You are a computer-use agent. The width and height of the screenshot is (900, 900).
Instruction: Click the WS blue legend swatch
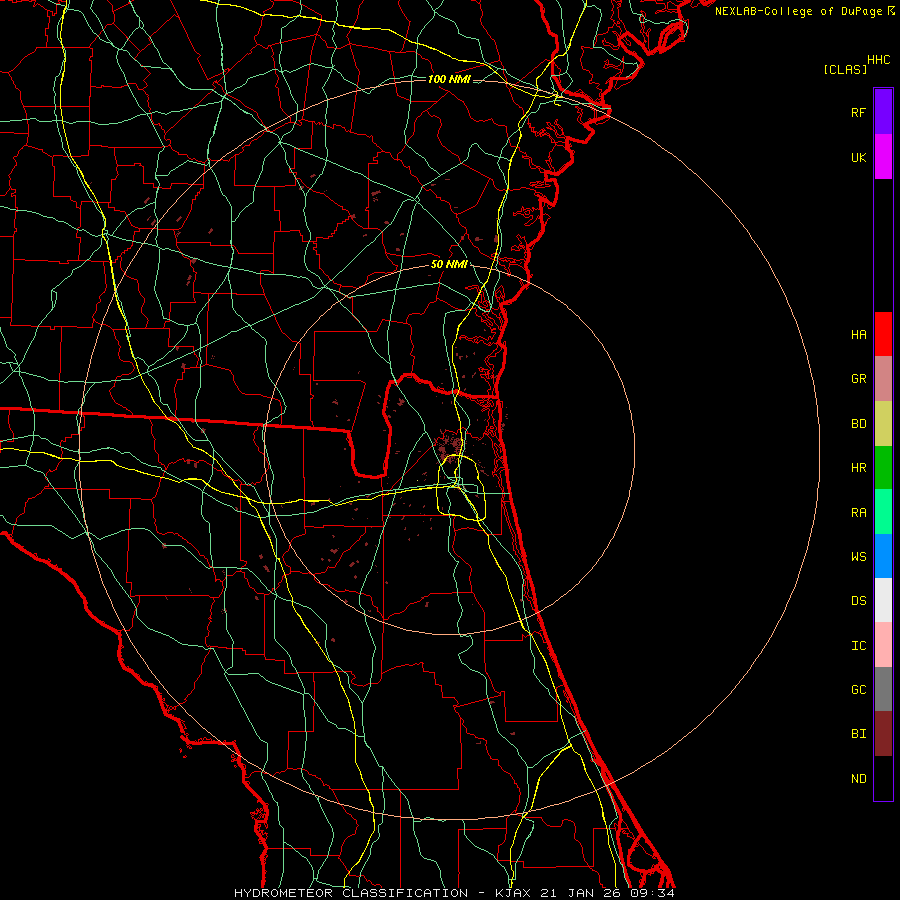point(883,556)
